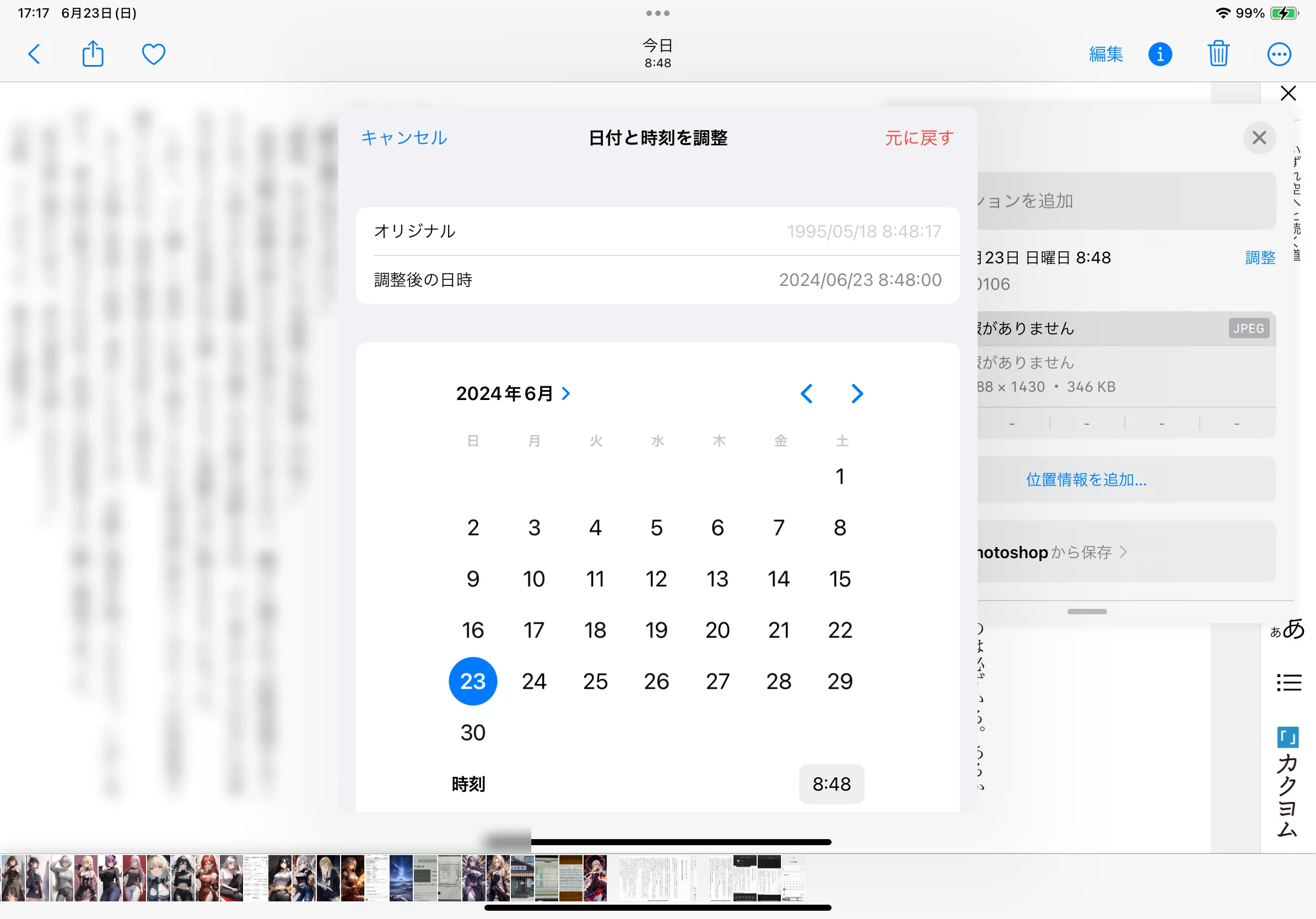Go to next month in calendar

click(856, 393)
